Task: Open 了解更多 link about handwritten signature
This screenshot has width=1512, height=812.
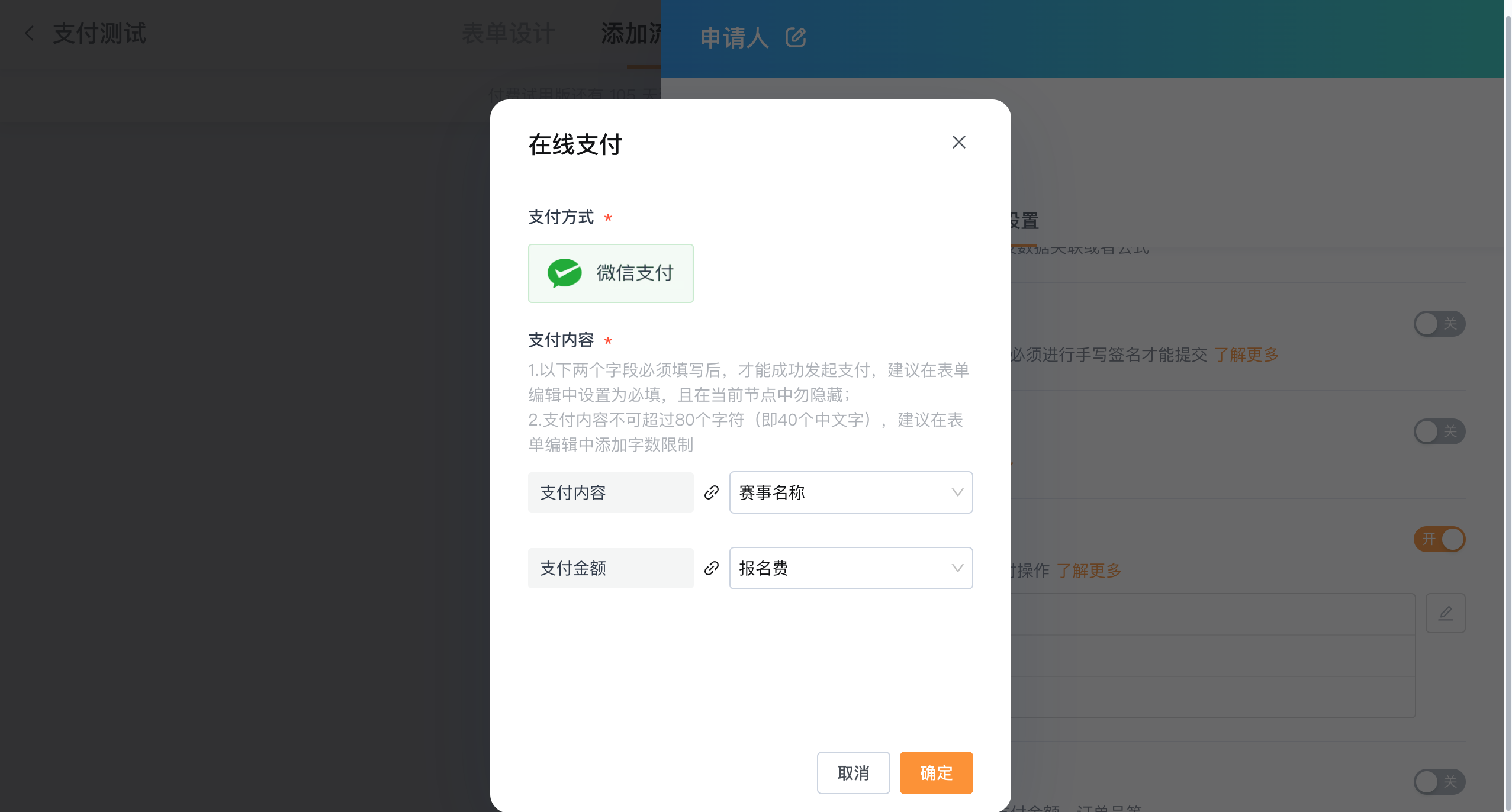Action: tap(1246, 355)
